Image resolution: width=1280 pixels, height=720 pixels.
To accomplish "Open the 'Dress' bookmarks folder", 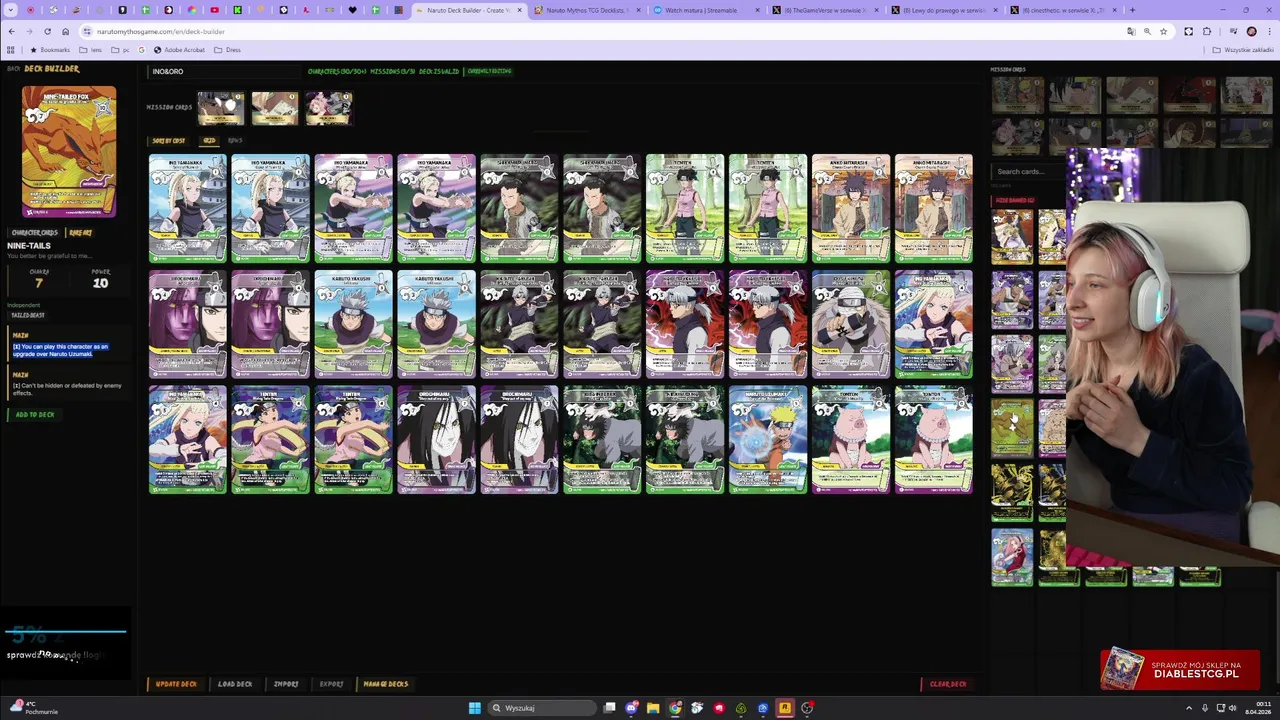I will click(x=227, y=49).
